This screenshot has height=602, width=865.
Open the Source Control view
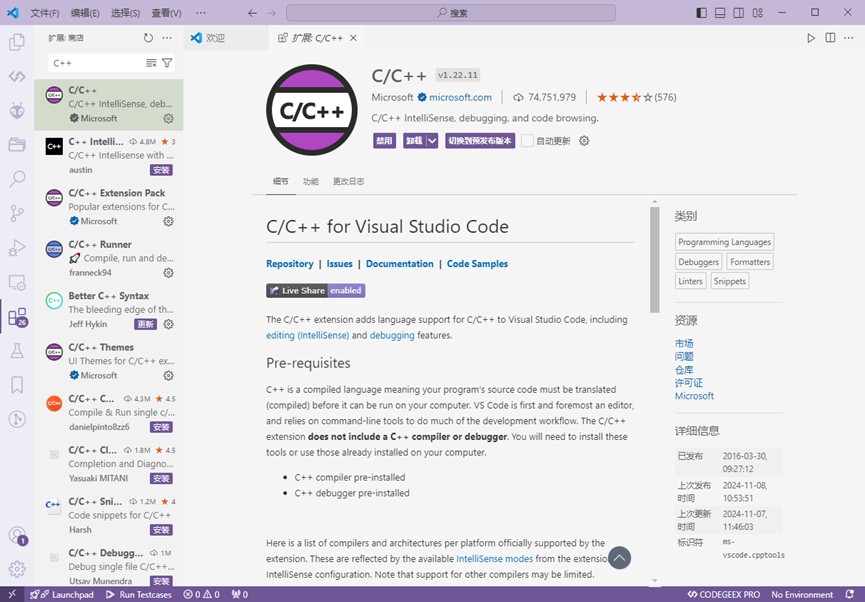[x=17, y=213]
